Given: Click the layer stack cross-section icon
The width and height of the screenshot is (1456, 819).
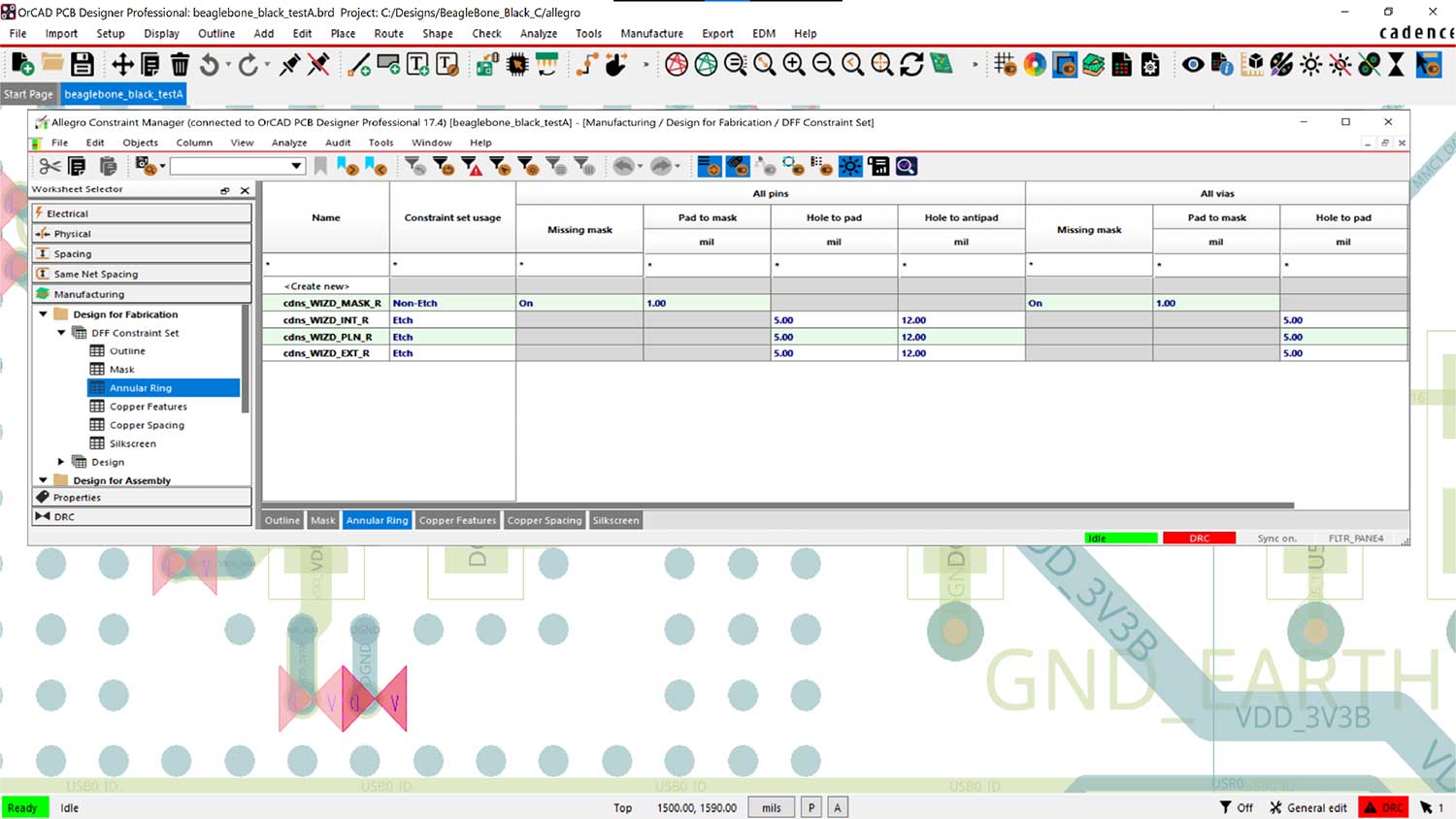Looking at the screenshot, I should pyautogui.click(x=1093, y=64).
